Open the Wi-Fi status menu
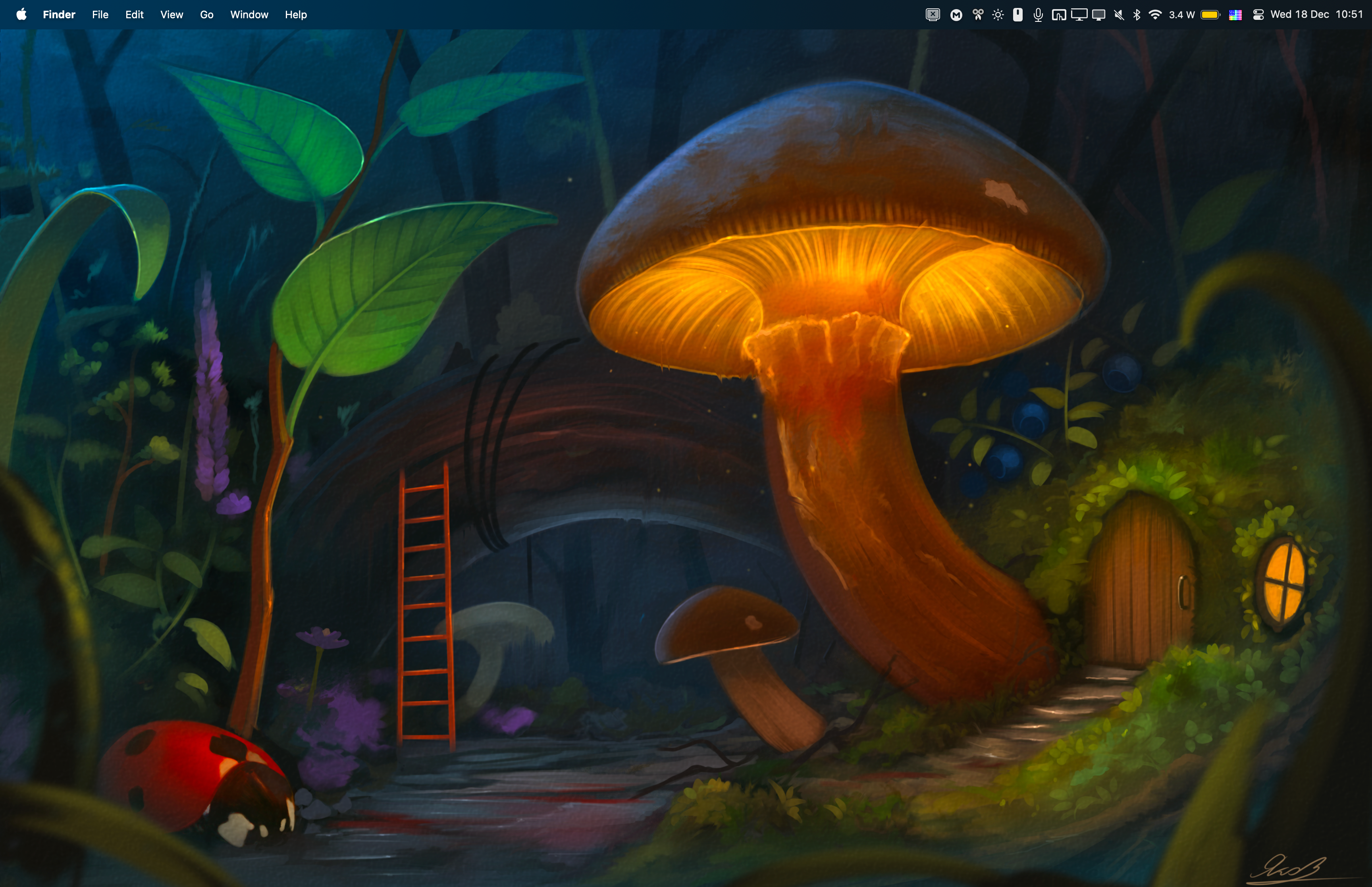The image size is (1372, 887). (1155, 14)
